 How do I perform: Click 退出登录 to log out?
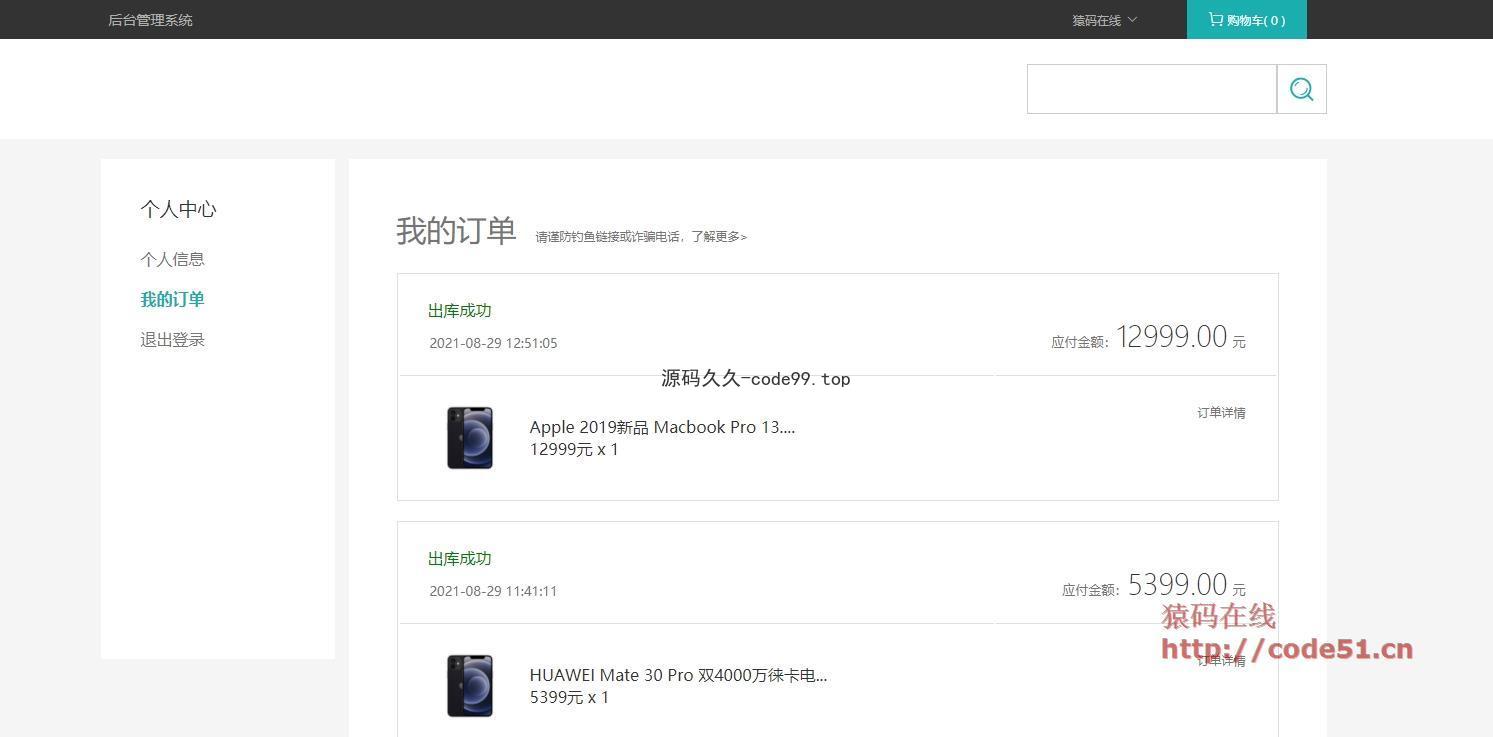(x=172, y=340)
